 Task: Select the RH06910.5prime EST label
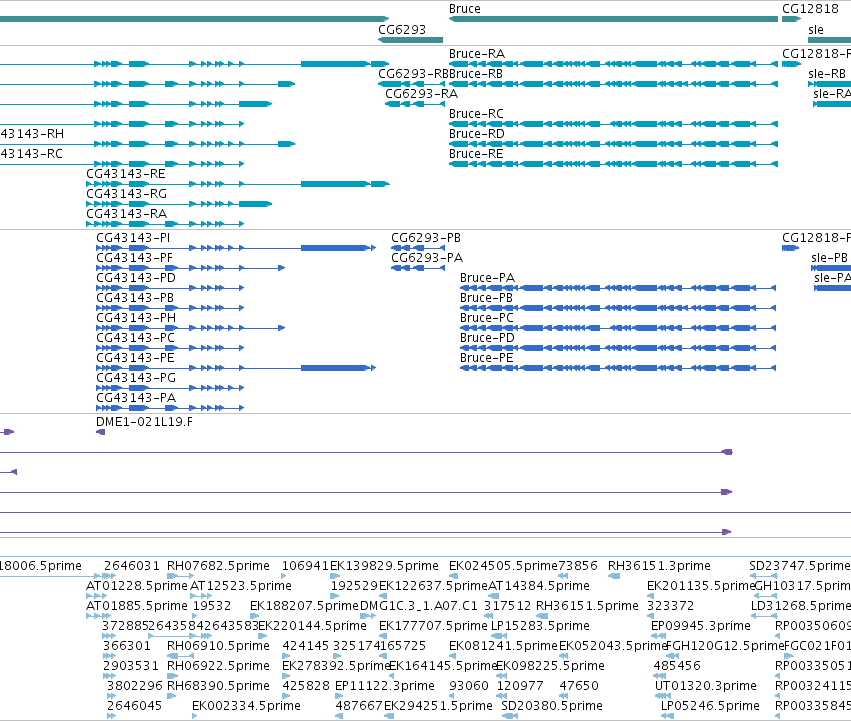[x=218, y=646]
